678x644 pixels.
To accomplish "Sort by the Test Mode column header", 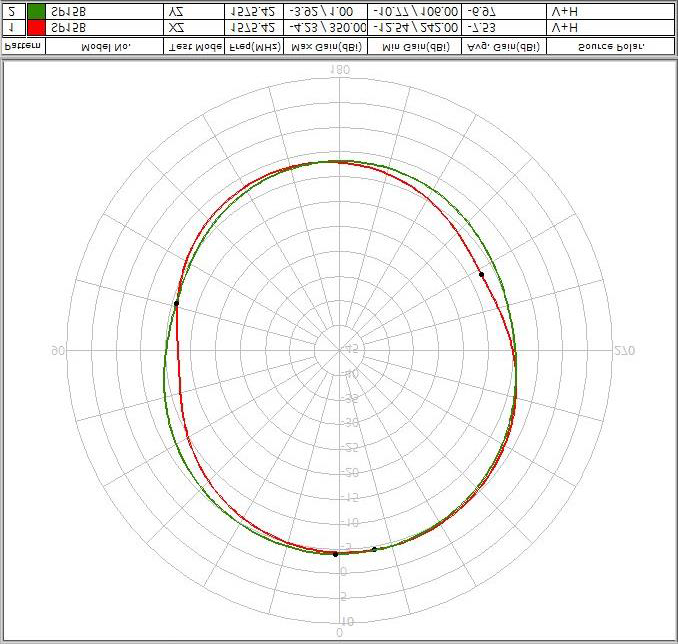I will [x=194, y=46].
